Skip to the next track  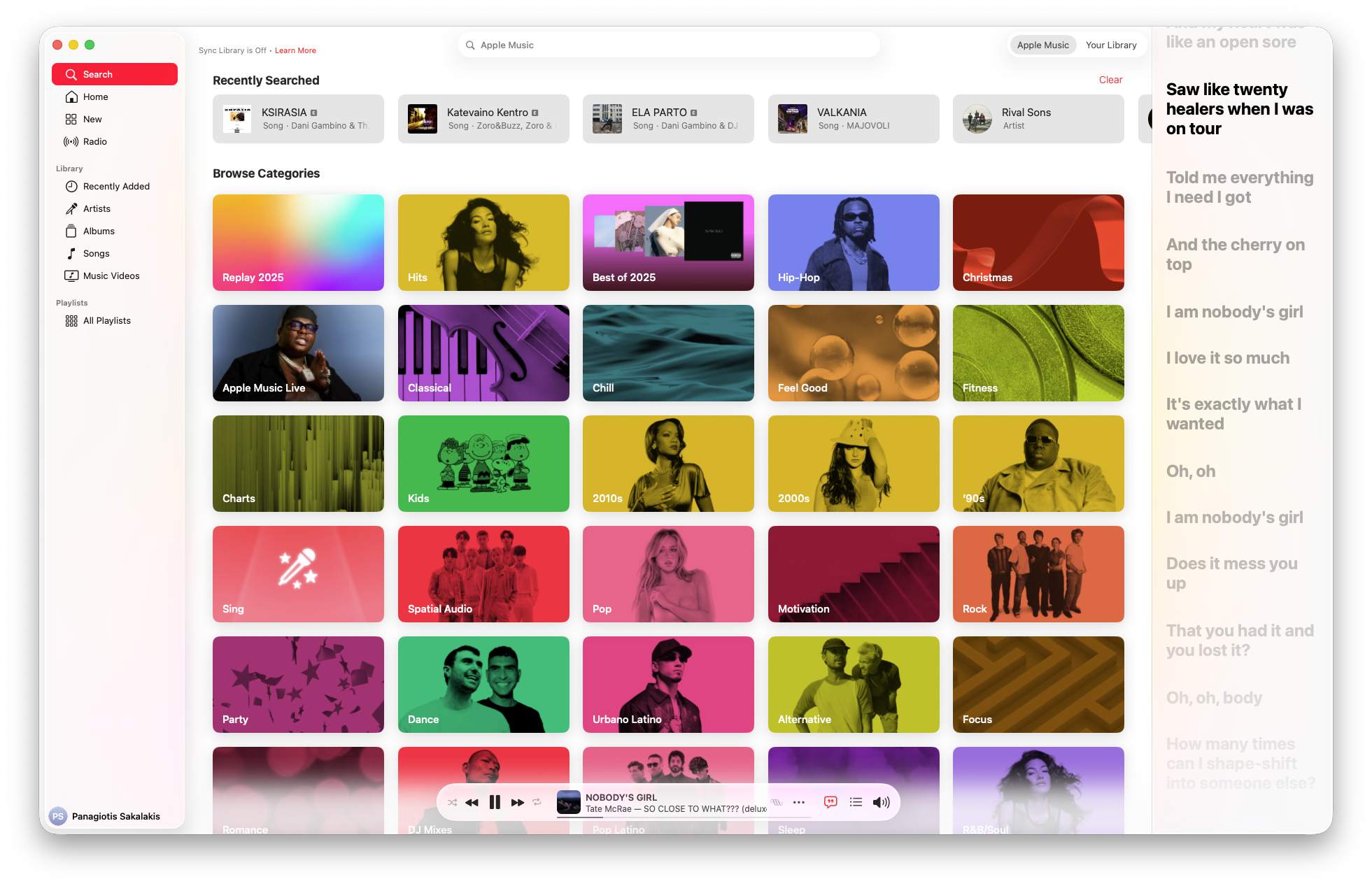(517, 802)
